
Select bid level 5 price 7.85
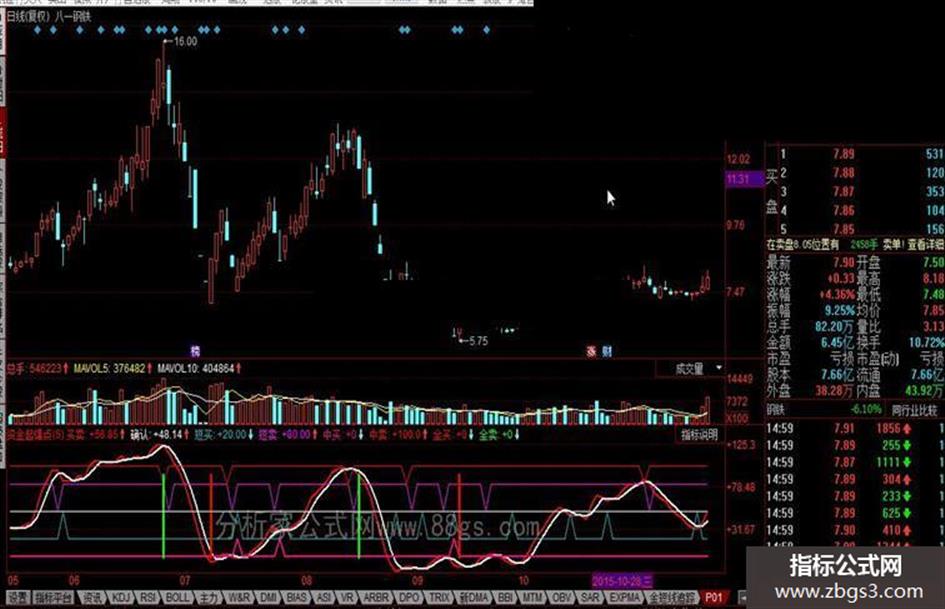(843, 229)
